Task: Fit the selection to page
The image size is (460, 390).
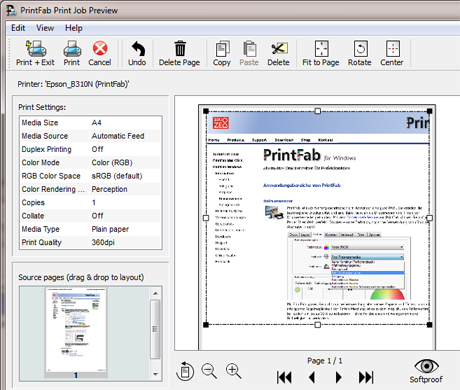Action: click(321, 53)
